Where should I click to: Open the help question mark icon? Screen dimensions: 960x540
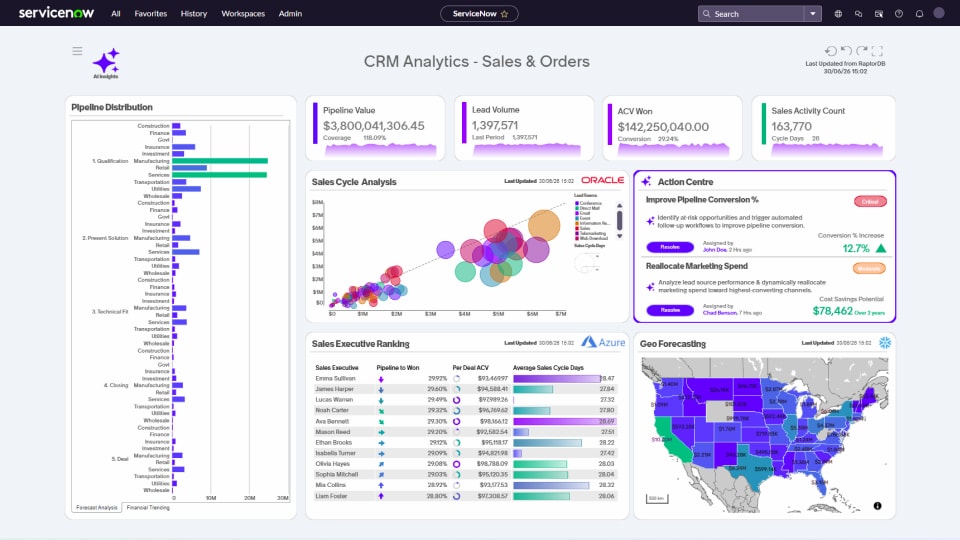tap(899, 13)
